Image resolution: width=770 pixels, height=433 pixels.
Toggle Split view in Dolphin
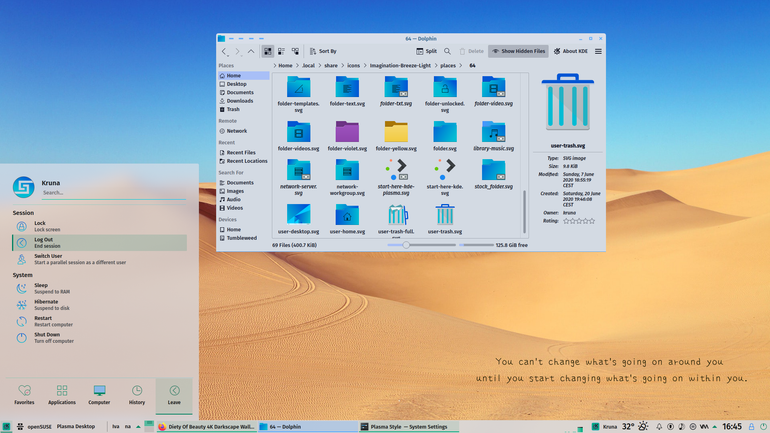(427, 51)
